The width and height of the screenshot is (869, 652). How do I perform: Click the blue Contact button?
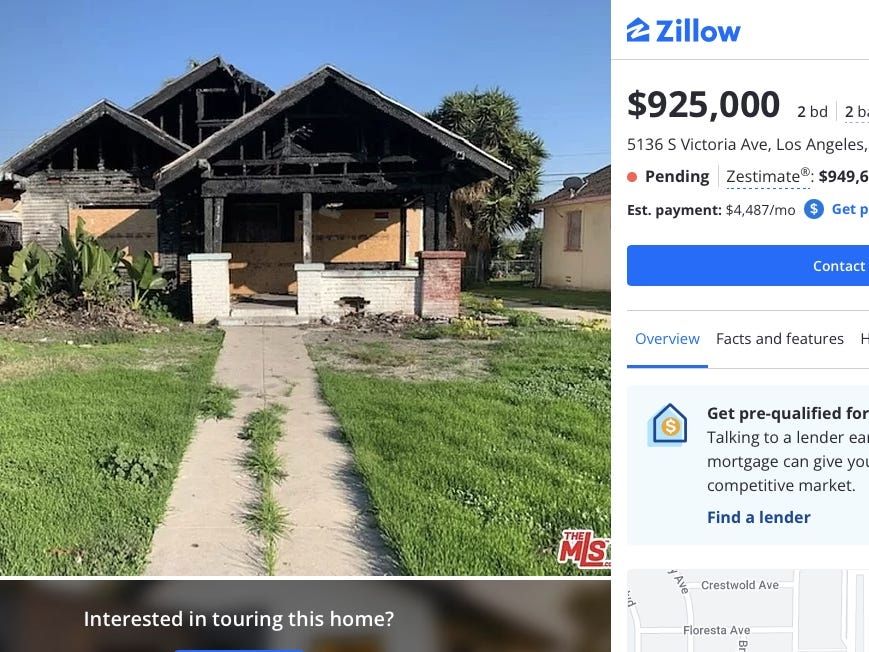pyautogui.click(x=748, y=266)
